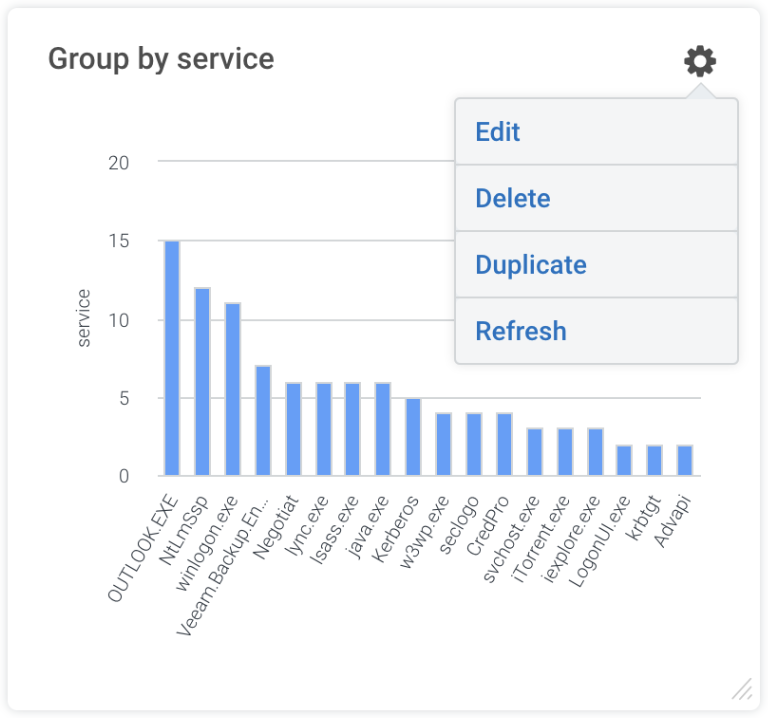Click the OUTLOOK.EXE bar in chart

pos(172,358)
